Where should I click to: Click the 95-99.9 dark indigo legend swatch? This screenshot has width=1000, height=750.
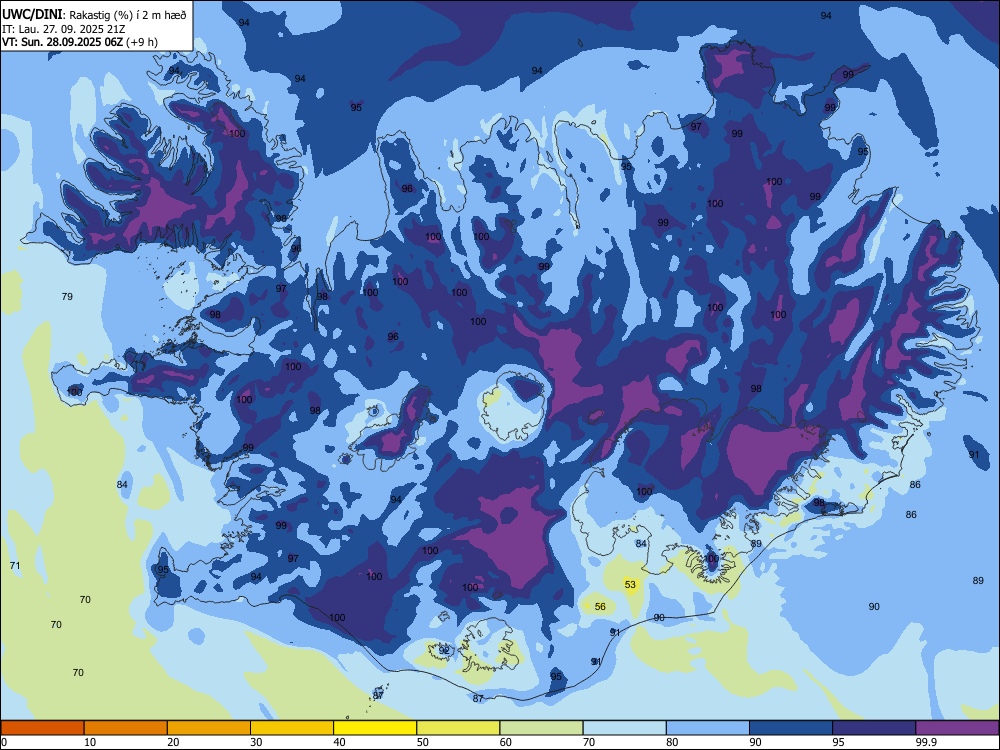click(874, 728)
